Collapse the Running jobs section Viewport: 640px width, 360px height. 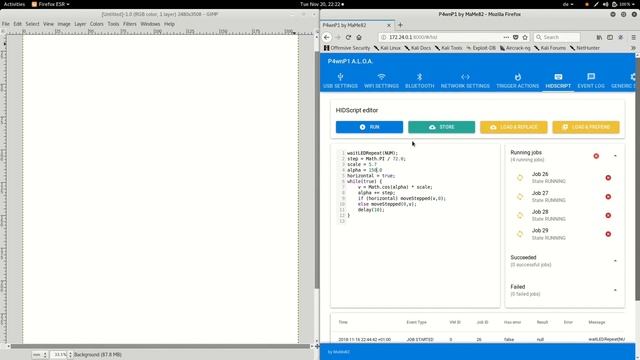[x=615, y=156]
